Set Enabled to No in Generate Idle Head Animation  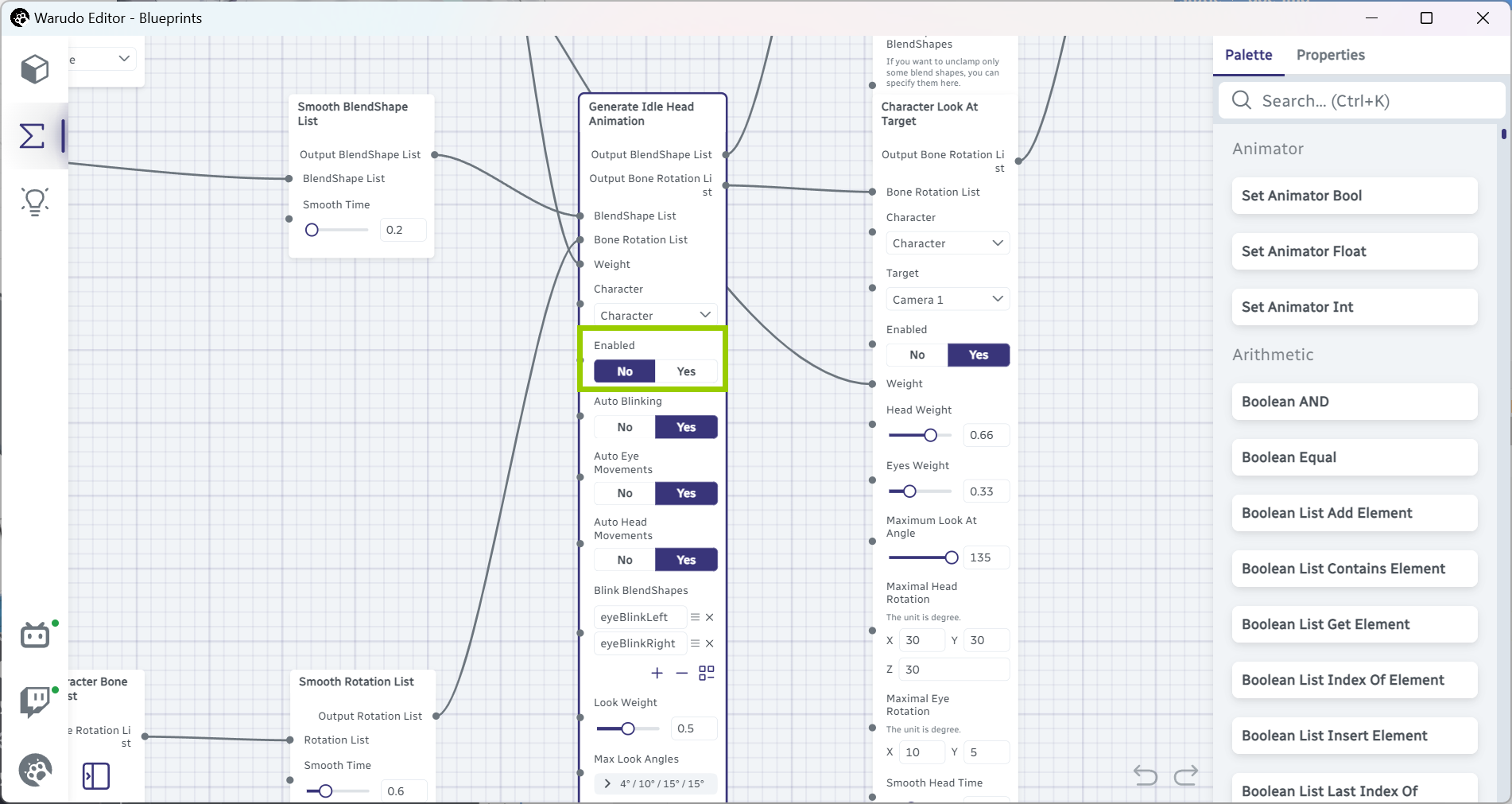click(x=625, y=371)
